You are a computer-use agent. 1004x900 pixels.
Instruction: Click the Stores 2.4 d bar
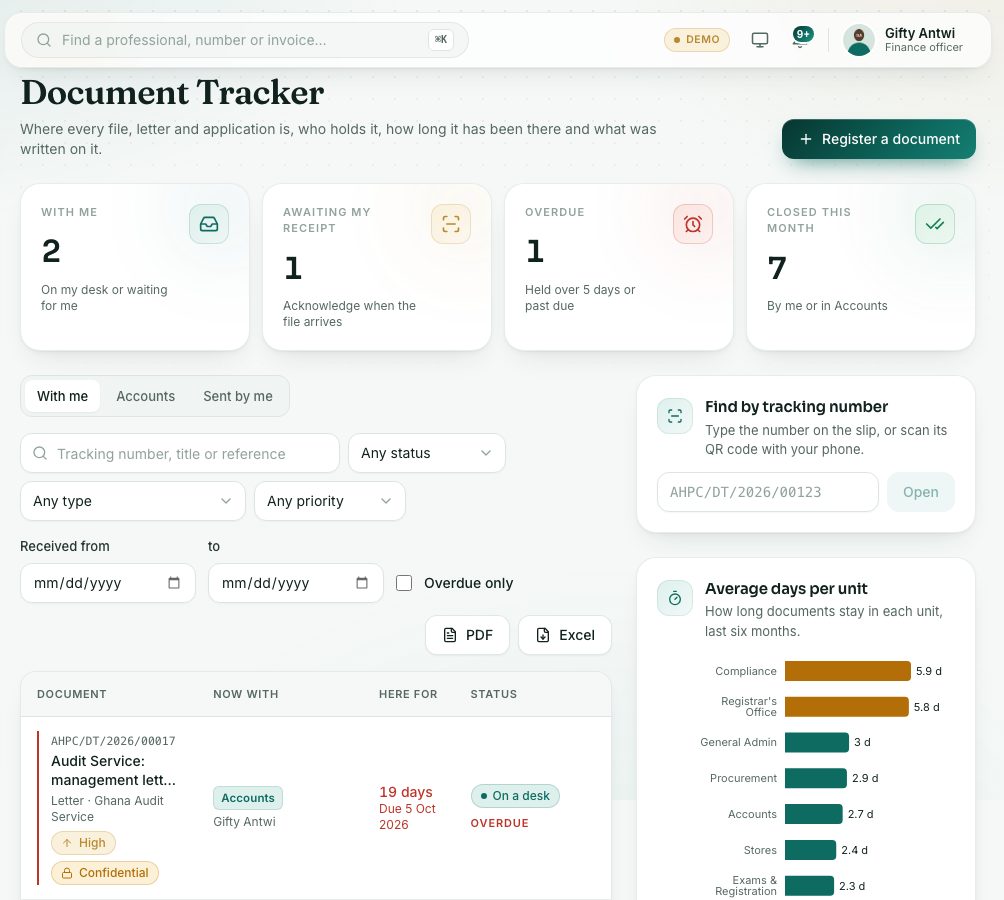click(810, 850)
